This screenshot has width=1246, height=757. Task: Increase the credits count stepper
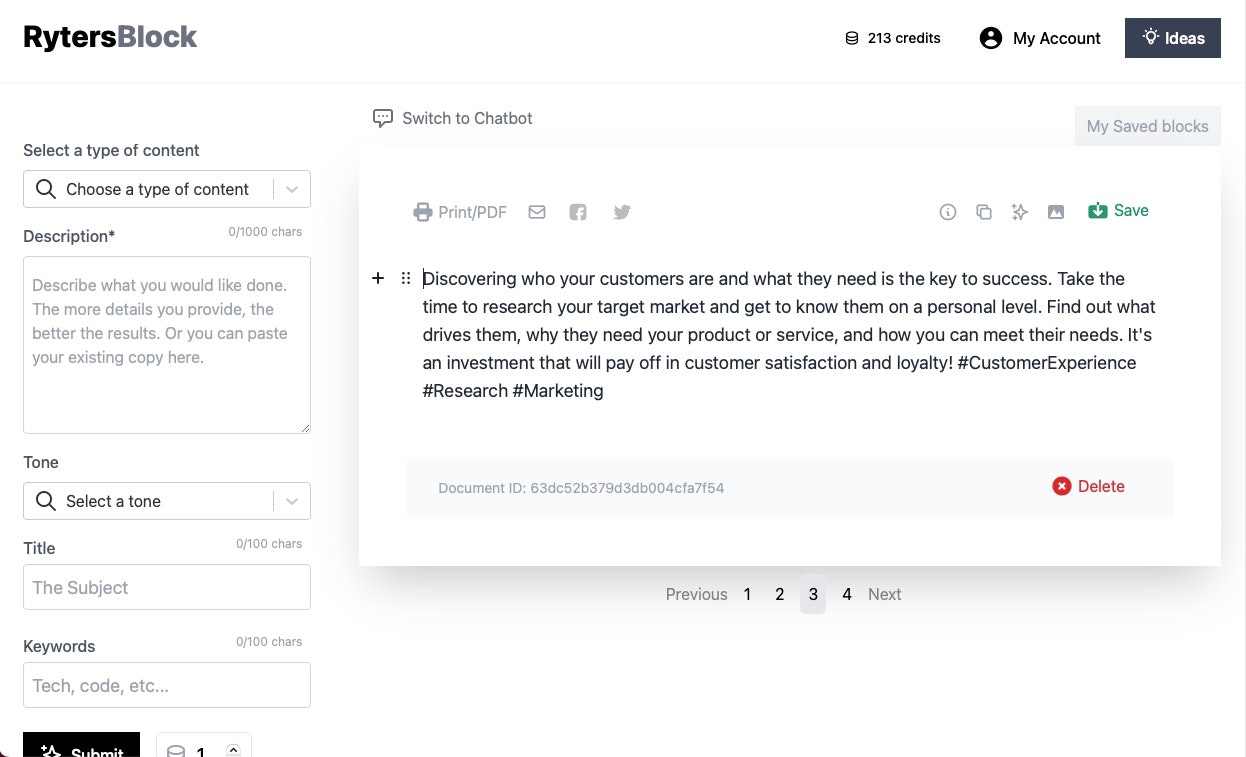[234, 748]
